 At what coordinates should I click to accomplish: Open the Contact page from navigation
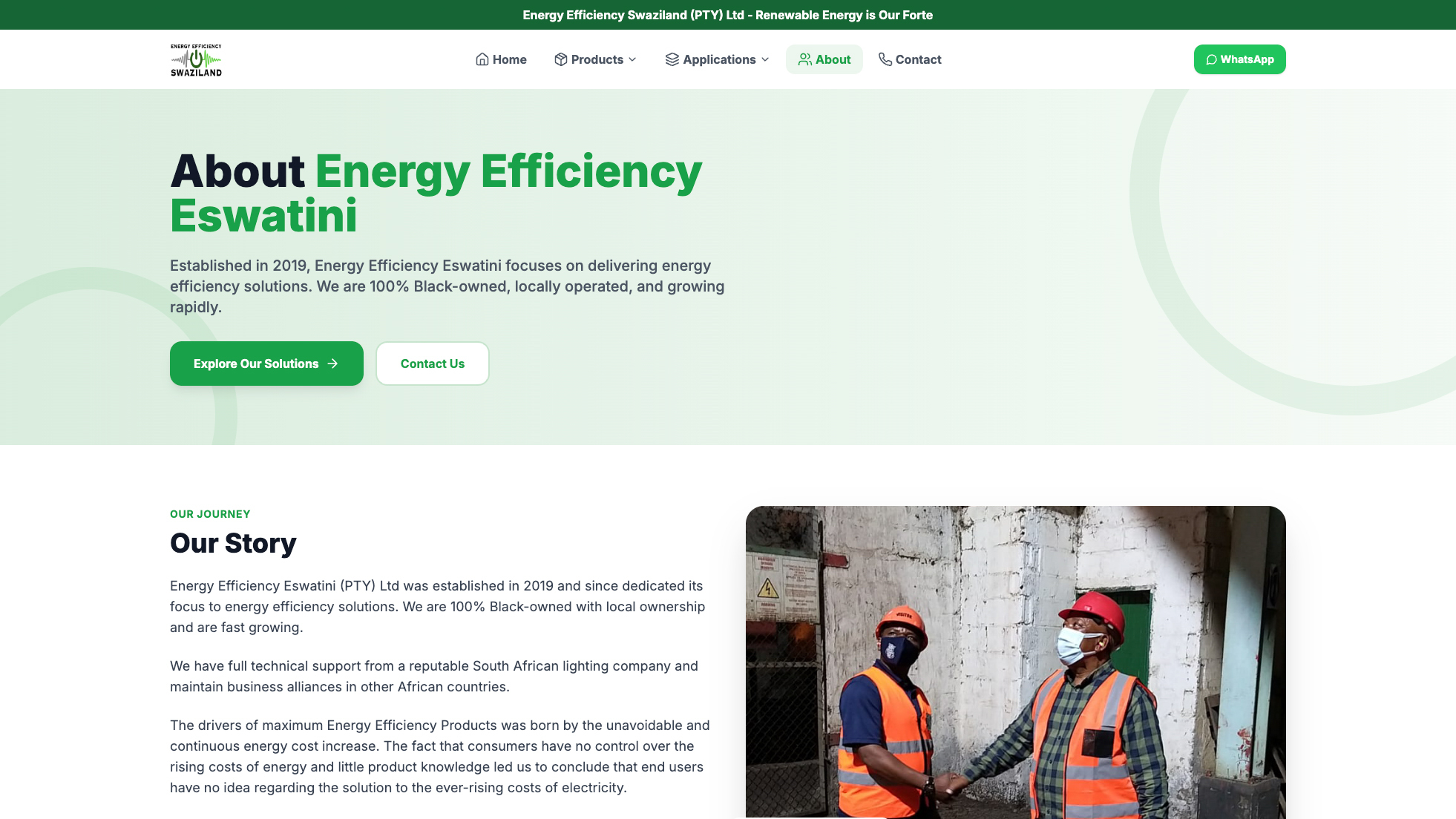918,59
